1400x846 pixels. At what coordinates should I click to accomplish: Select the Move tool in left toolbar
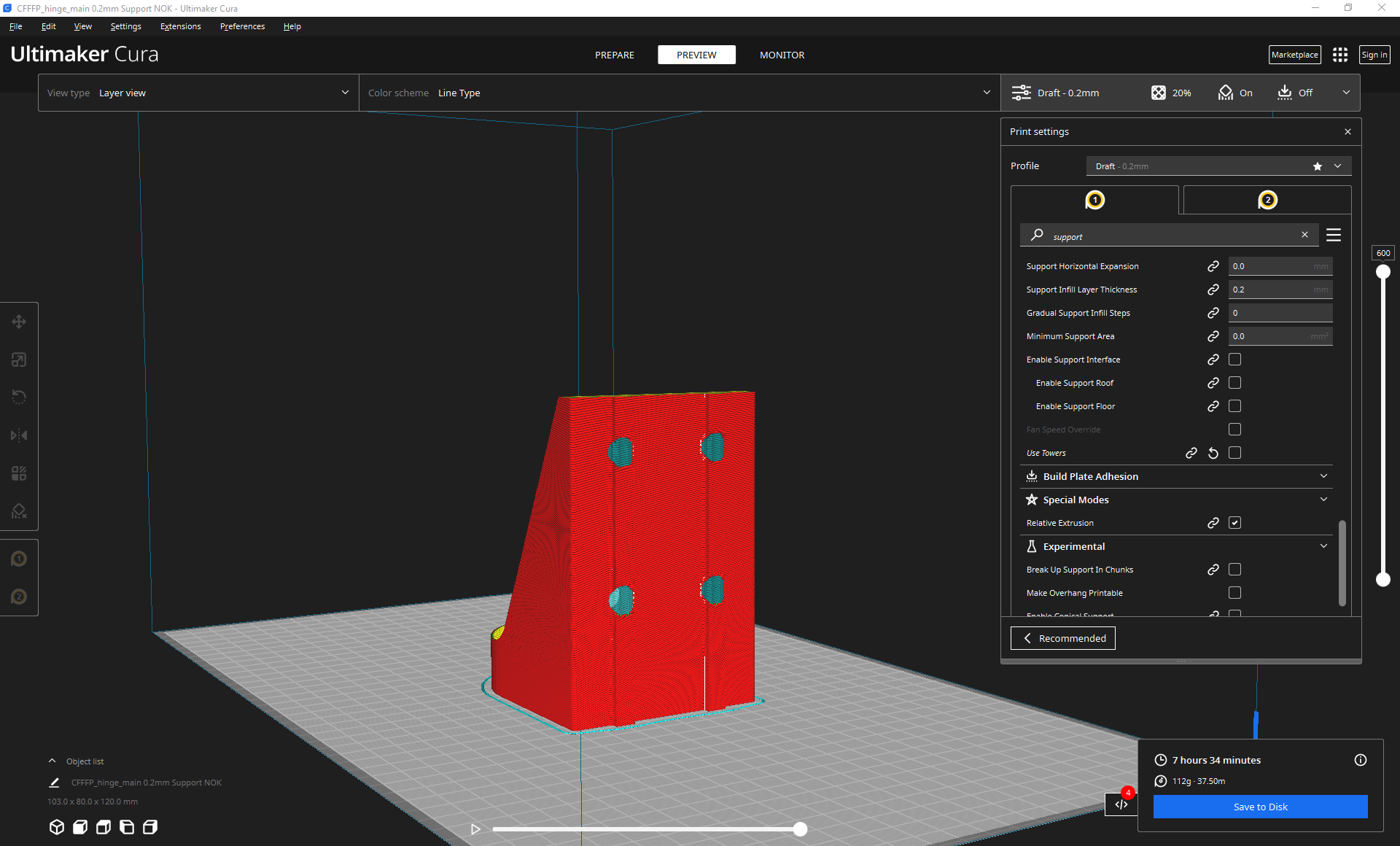click(19, 322)
